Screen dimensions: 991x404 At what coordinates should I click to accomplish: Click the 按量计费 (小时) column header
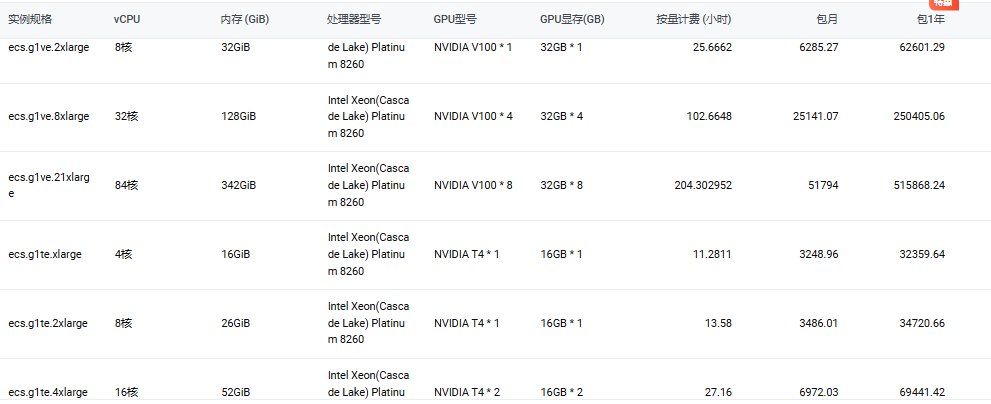coord(694,19)
